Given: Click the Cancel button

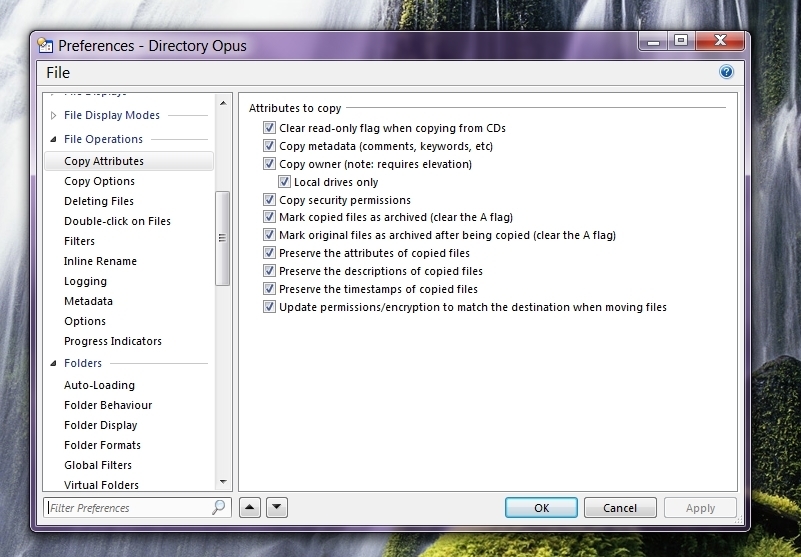Looking at the screenshot, I should click(620, 507).
